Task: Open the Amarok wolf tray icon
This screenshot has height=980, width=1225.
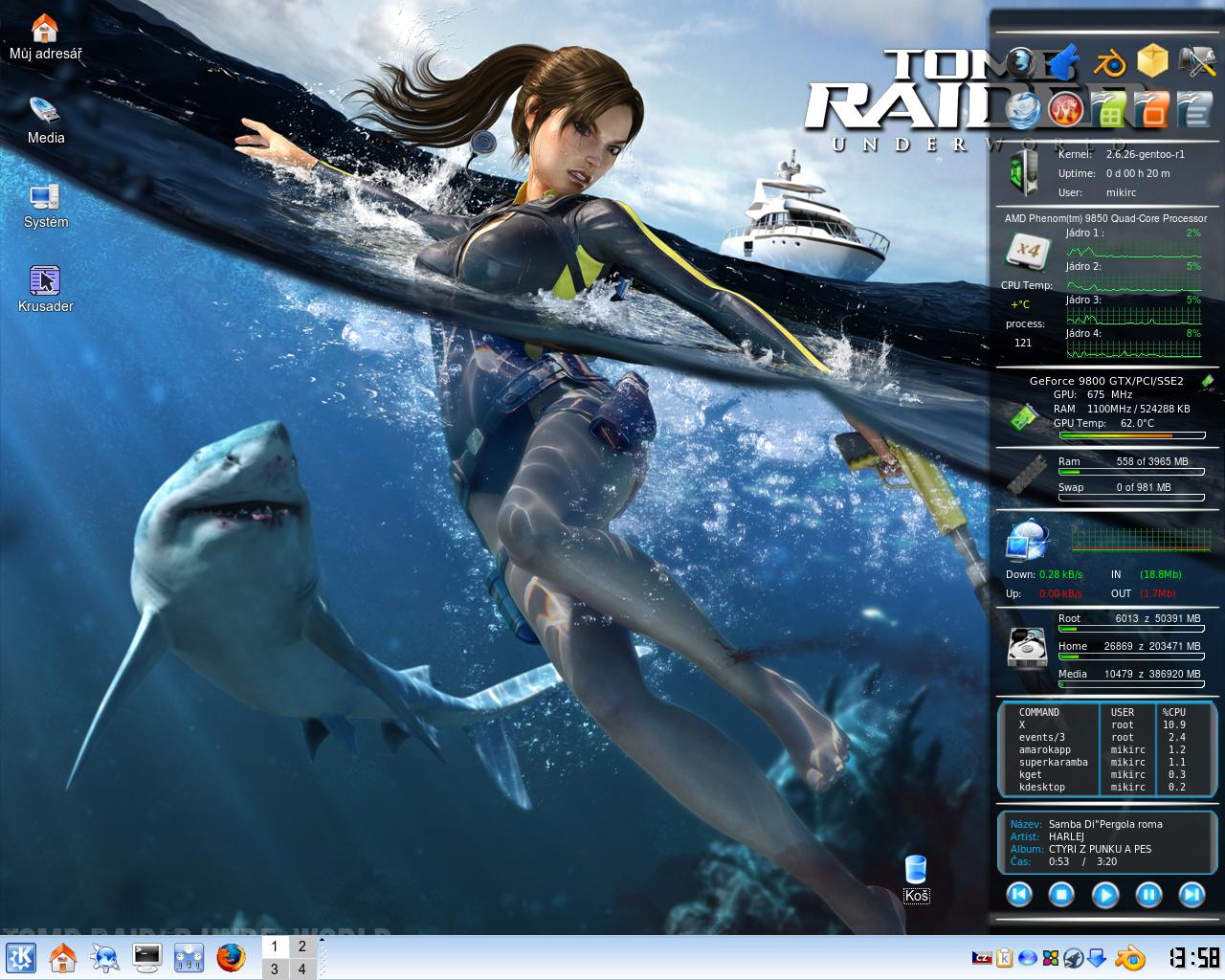Action: click(1074, 958)
